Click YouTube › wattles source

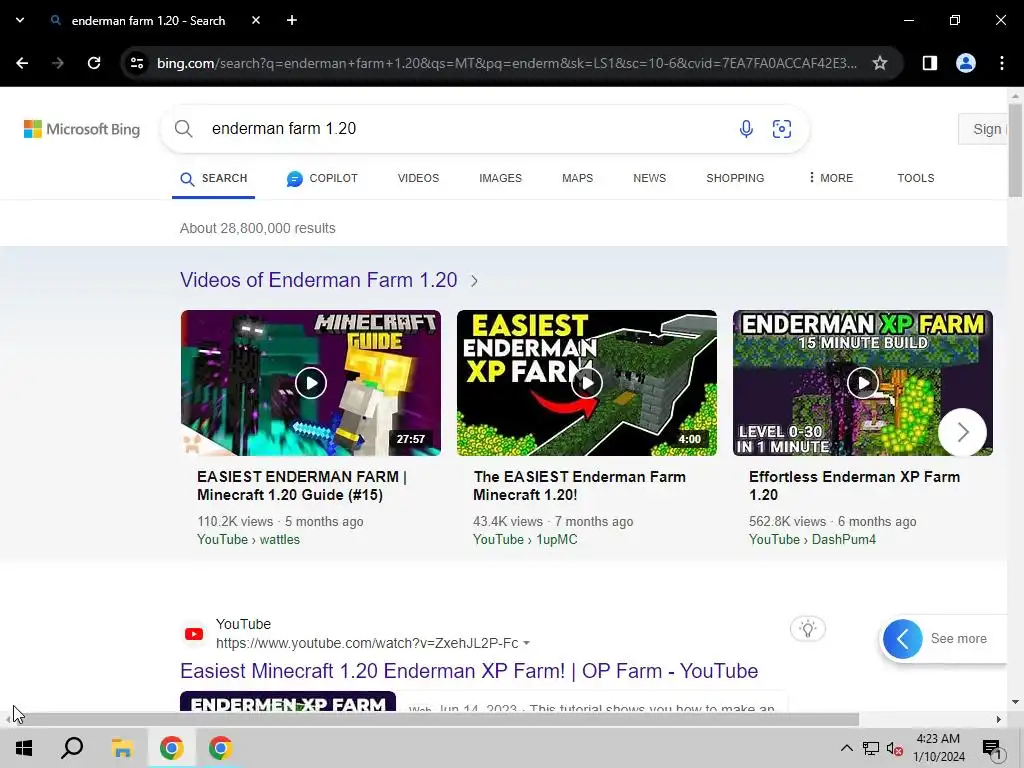tap(248, 539)
